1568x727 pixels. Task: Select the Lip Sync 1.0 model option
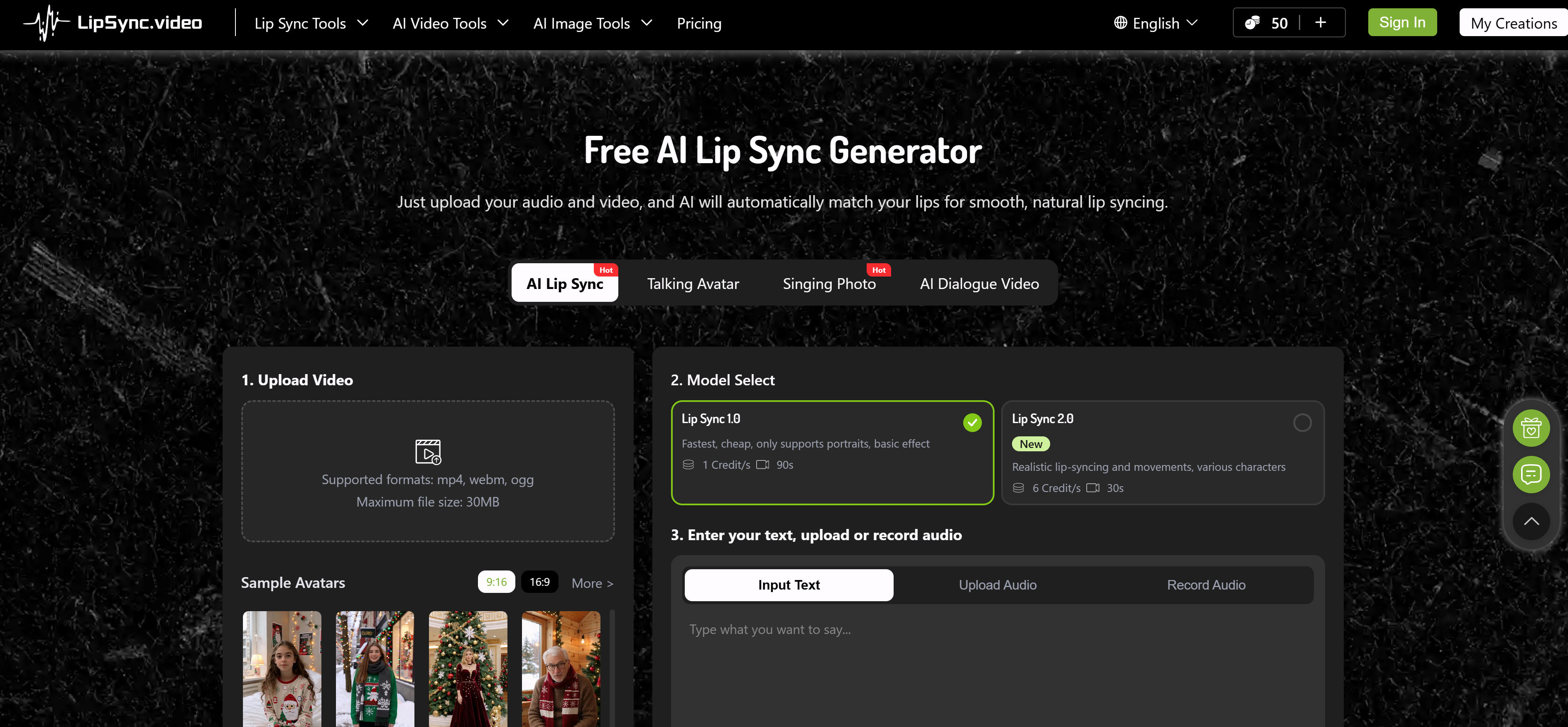click(x=831, y=452)
